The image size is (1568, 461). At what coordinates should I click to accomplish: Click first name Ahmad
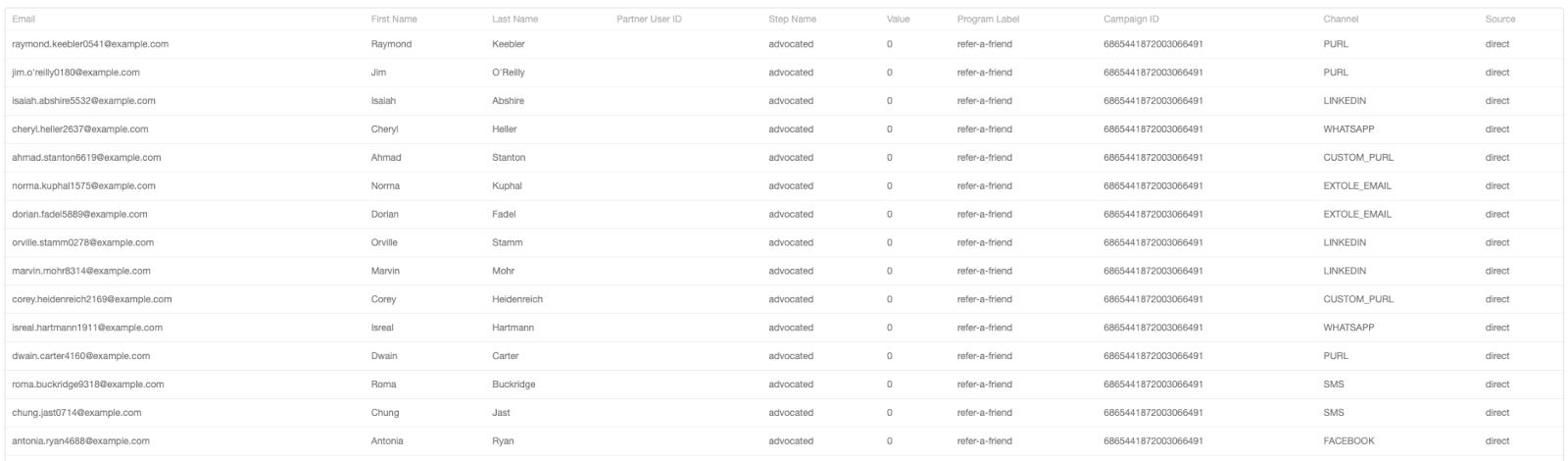pyautogui.click(x=386, y=158)
